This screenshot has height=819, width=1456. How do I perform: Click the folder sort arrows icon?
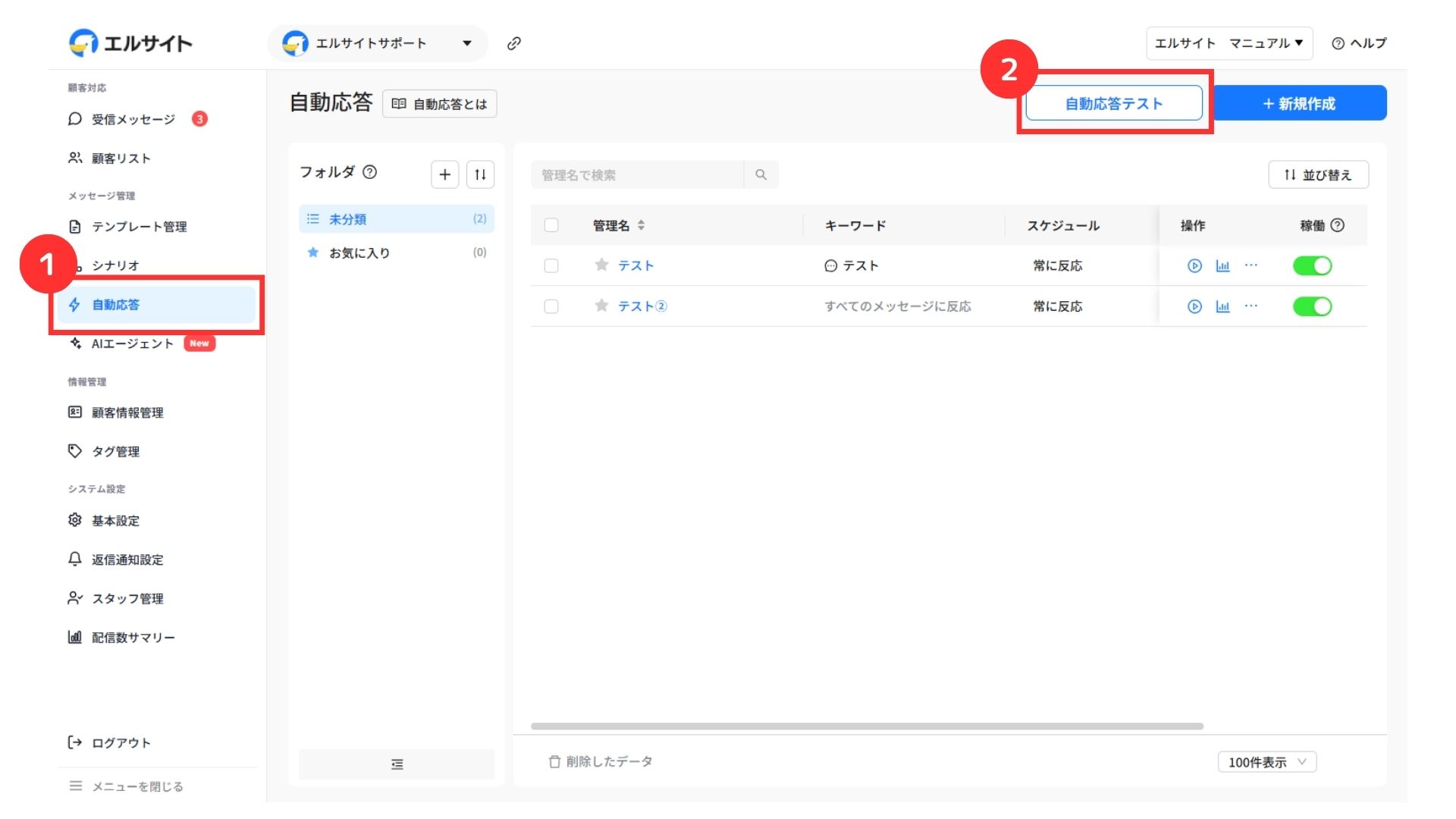pyautogui.click(x=480, y=174)
